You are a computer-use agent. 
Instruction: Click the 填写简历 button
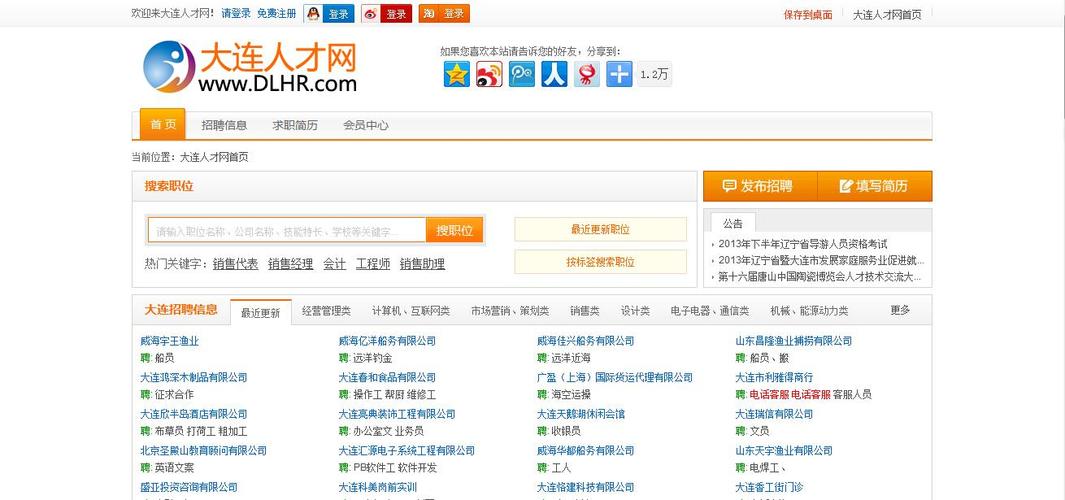874,186
